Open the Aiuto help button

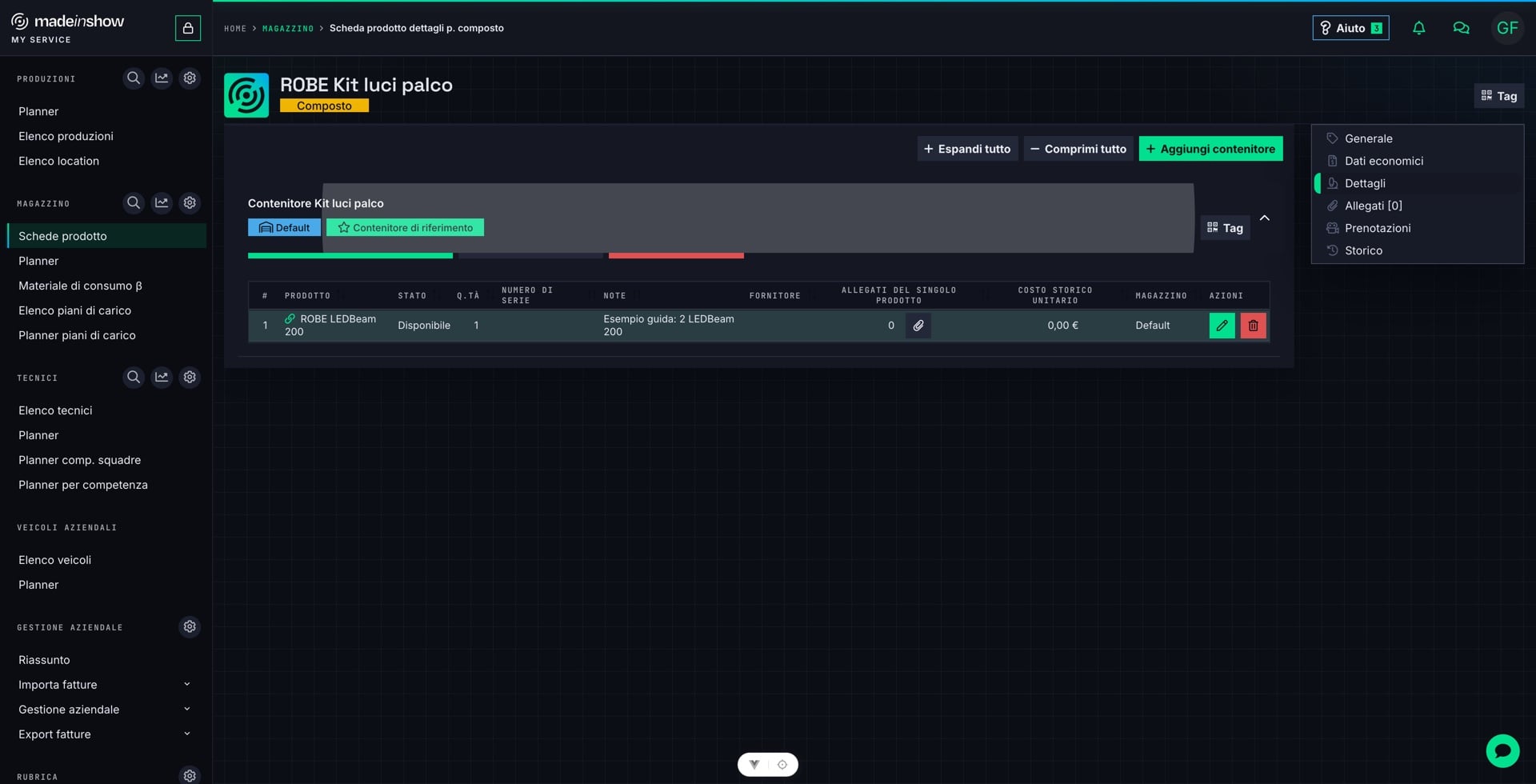click(x=1350, y=28)
